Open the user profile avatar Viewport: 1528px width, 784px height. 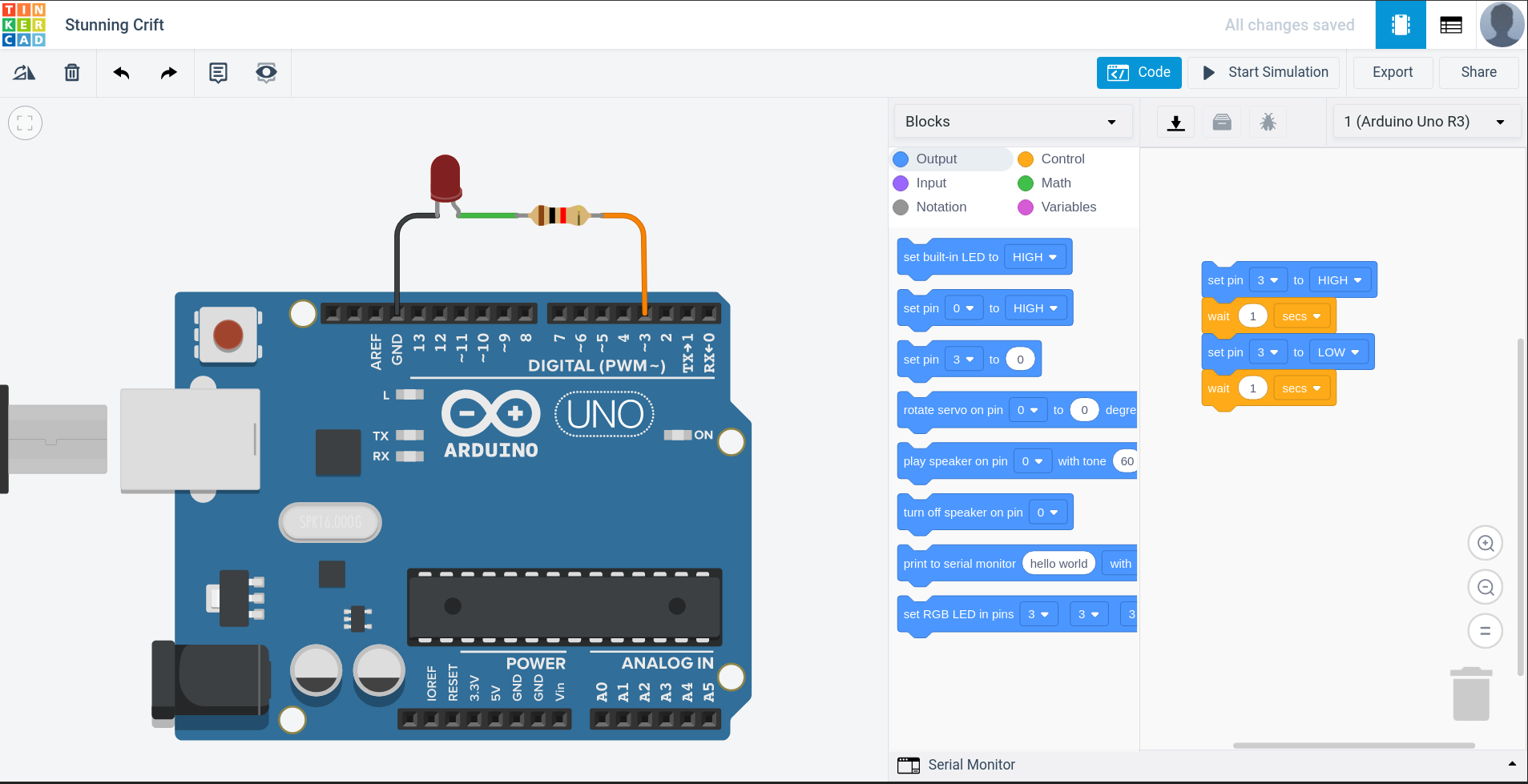click(1502, 25)
